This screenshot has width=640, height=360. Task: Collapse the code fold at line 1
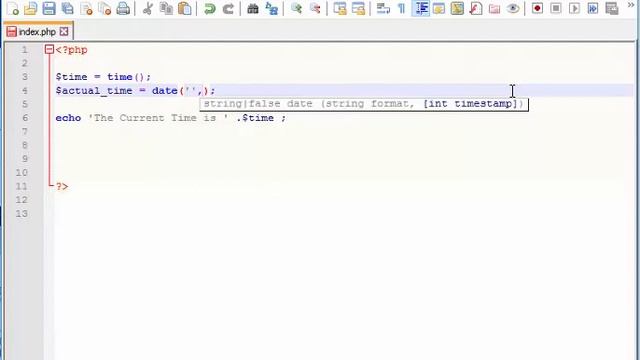click(49, 50)
